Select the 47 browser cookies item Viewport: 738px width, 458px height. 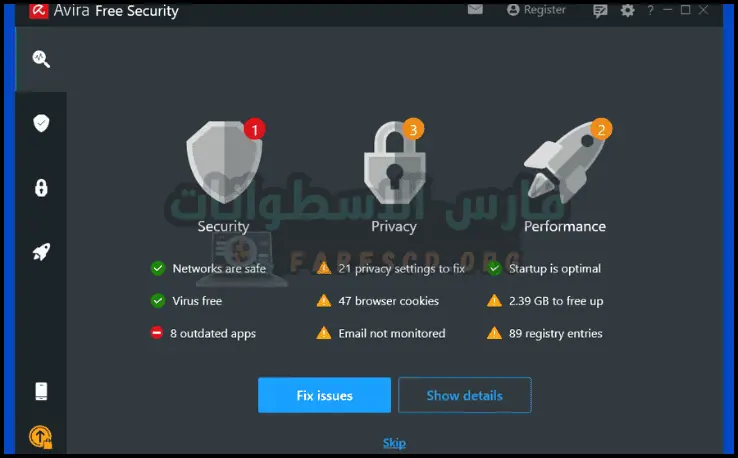point(388,301)
